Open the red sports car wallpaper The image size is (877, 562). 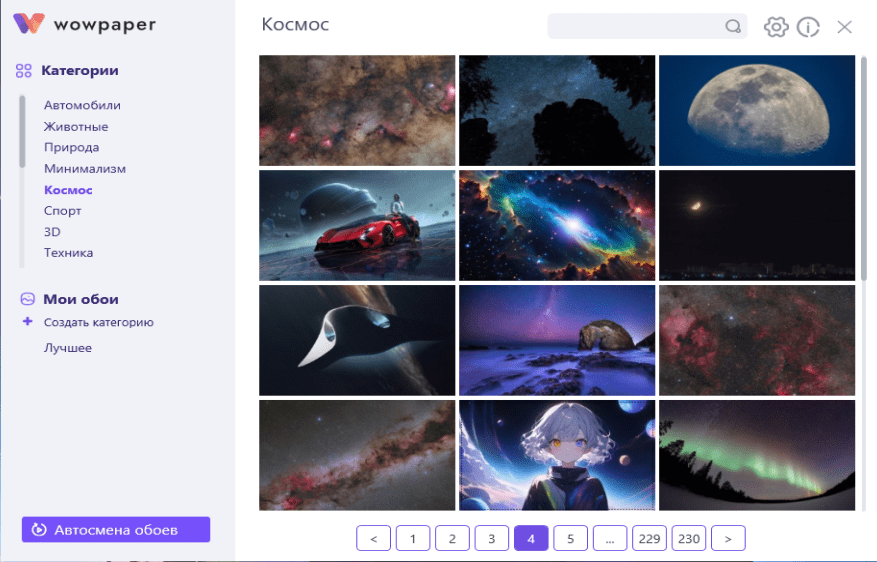point(357,225)
